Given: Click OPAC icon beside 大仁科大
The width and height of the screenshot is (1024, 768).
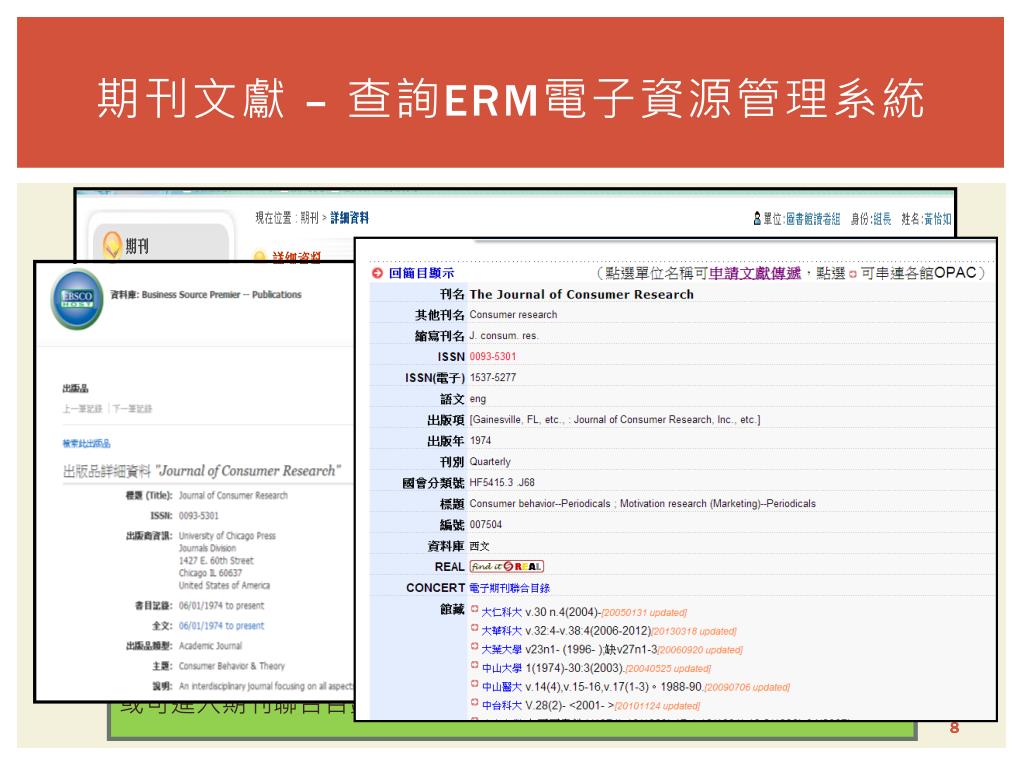Looking at the screenshot, I should [475, 609].
